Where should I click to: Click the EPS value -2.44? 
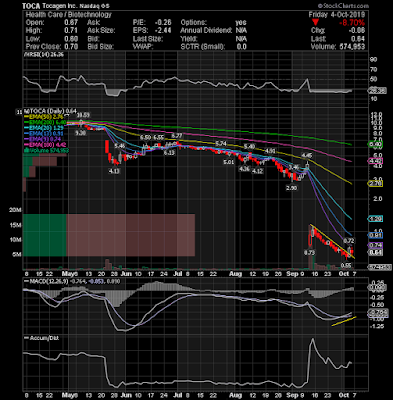(x=163, y=31)
